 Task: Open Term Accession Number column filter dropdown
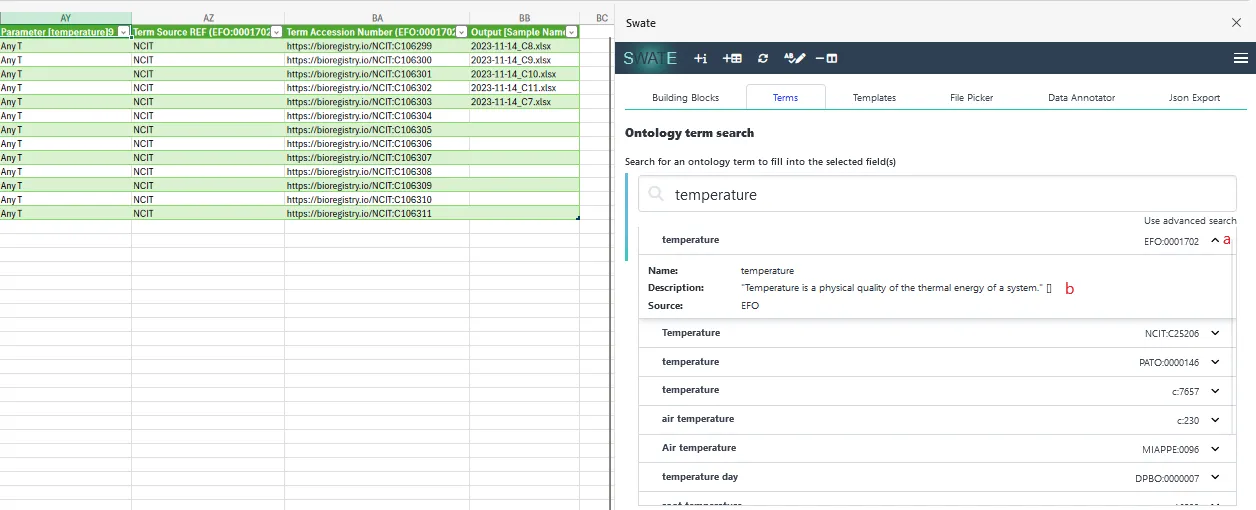[461, 32]
